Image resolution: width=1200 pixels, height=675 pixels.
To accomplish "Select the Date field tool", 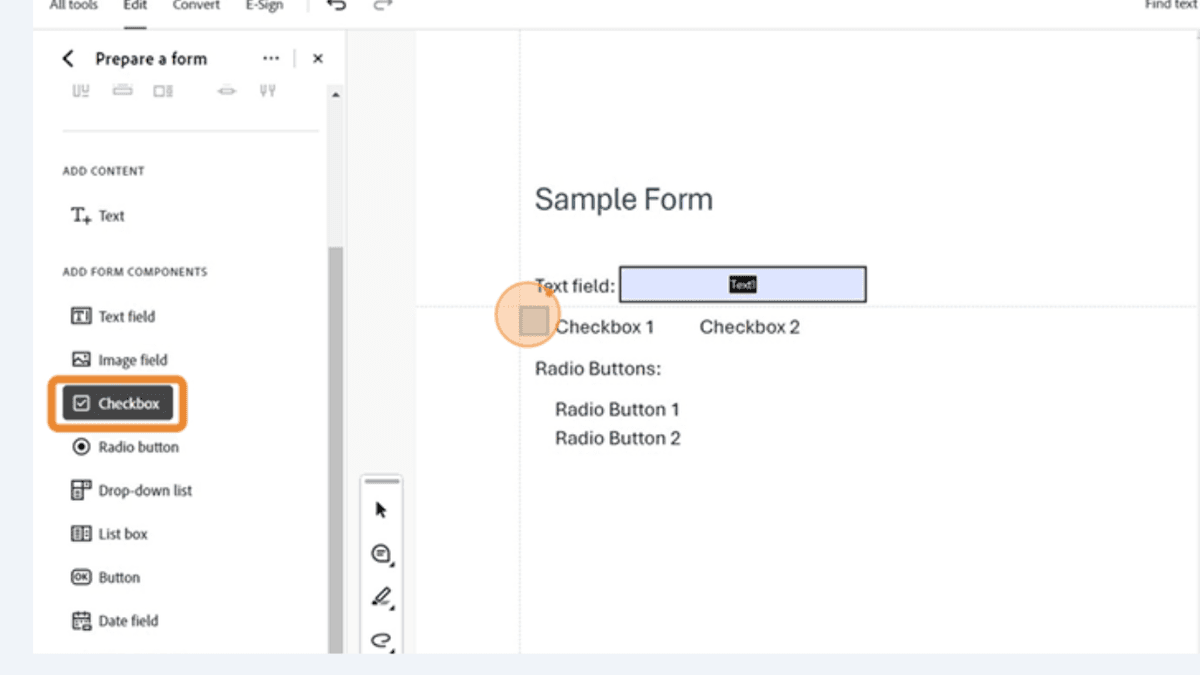I will 120,620.
